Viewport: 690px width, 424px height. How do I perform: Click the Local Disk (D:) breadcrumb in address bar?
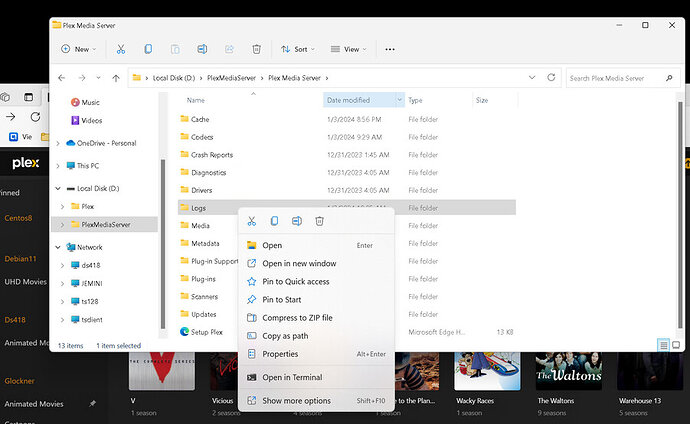(x=174, y=78)
